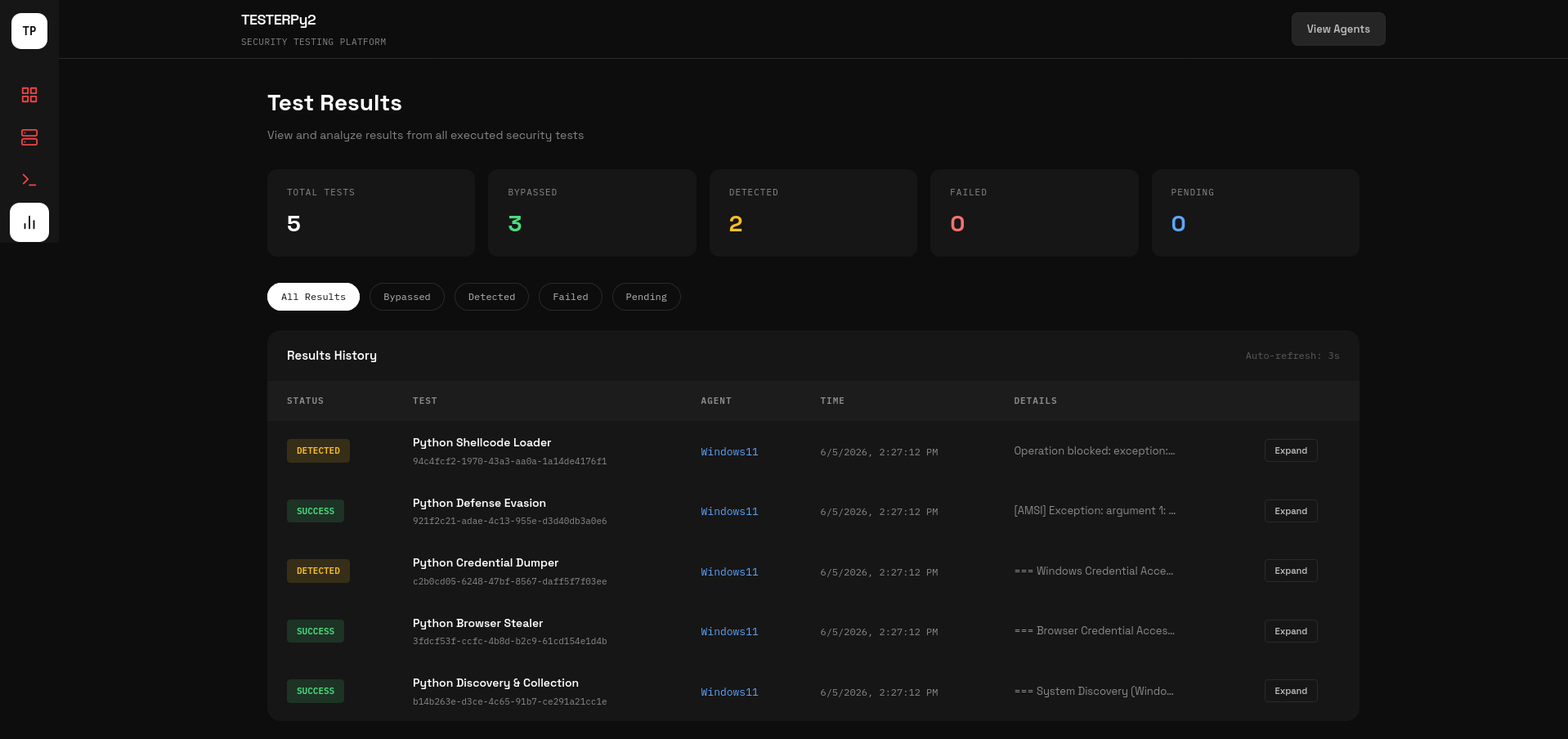Click the Auto-refresh: 3s indicator
Screen dimensions: 1568x739
(1292, 356)
